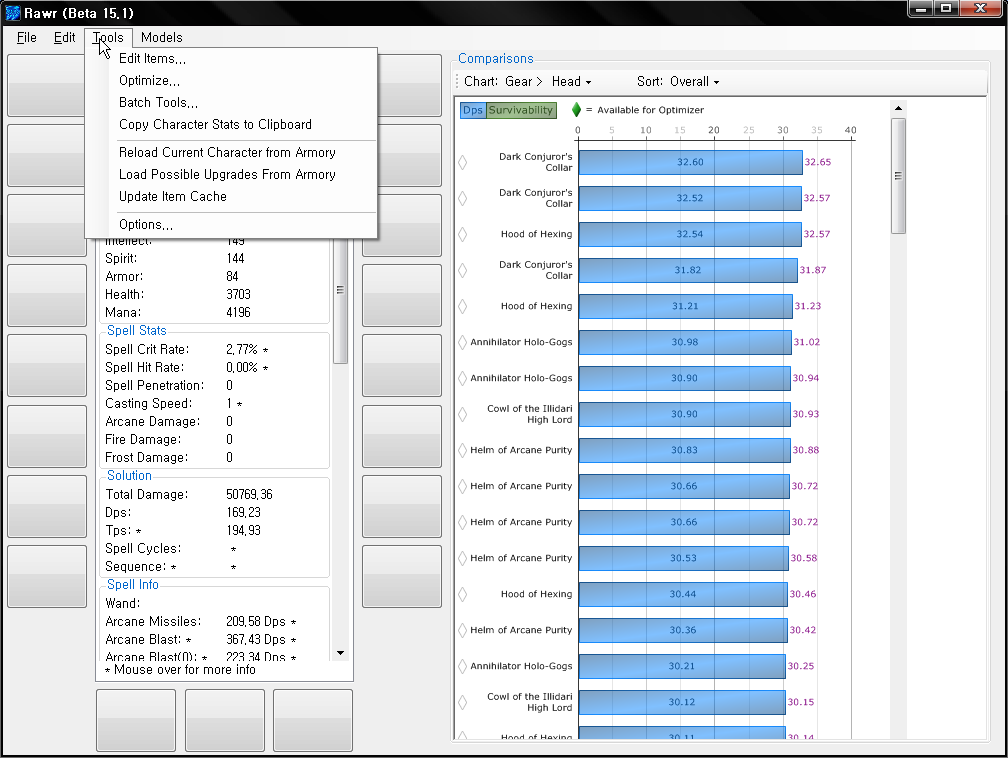Click the green Available for Optimizer diamond
Screen dimensions: 1008x758
[576, 110]
